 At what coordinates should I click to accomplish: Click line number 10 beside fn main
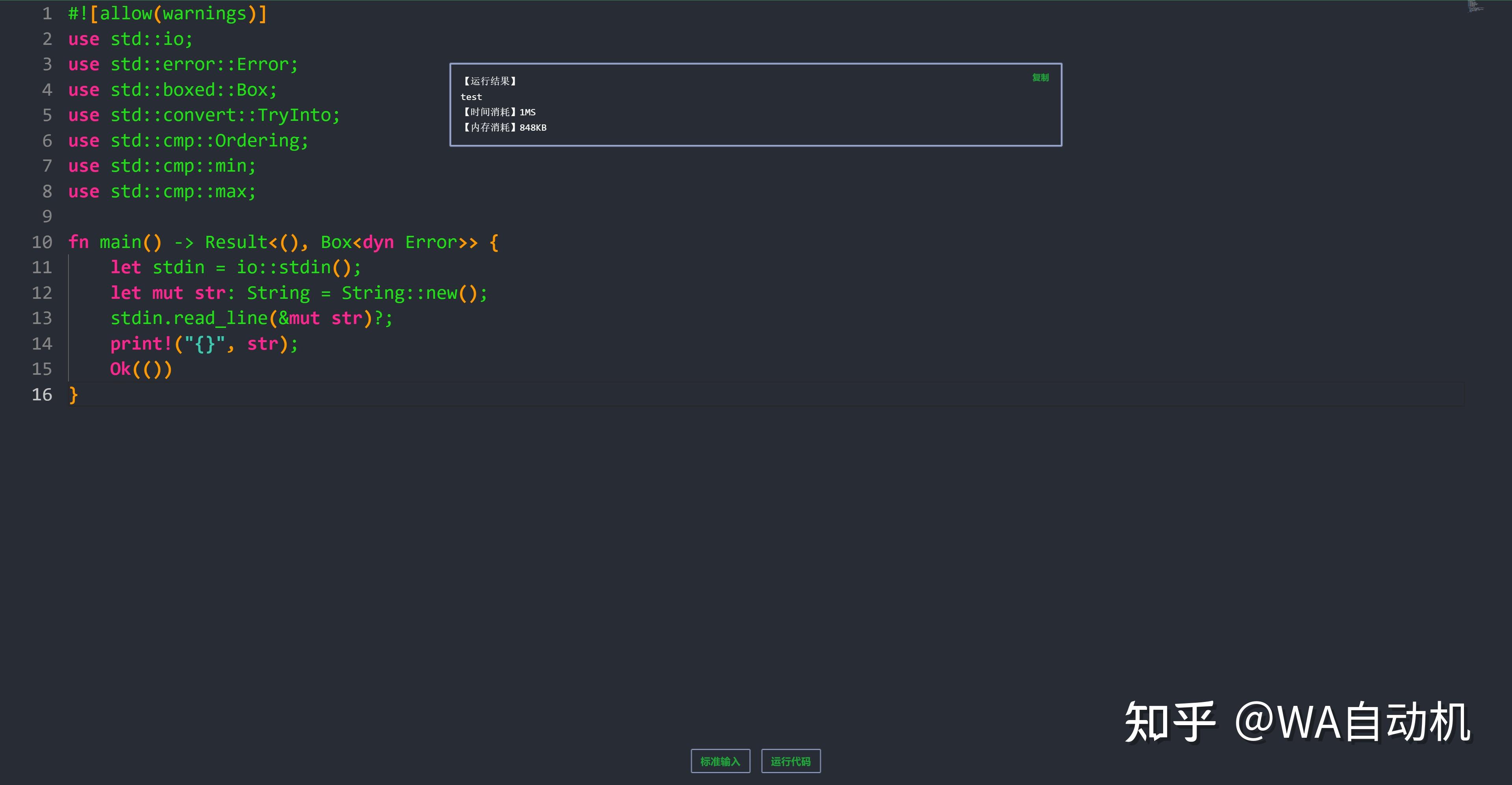pyautogui.click(x=42, y=242)
